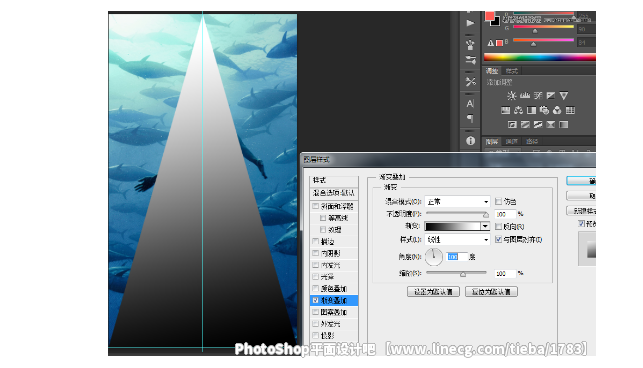The height and width of the screenshot is (368, 643).
Task: Switch to the 样式 (Styles) panel tab
Action: pos(511,71)
